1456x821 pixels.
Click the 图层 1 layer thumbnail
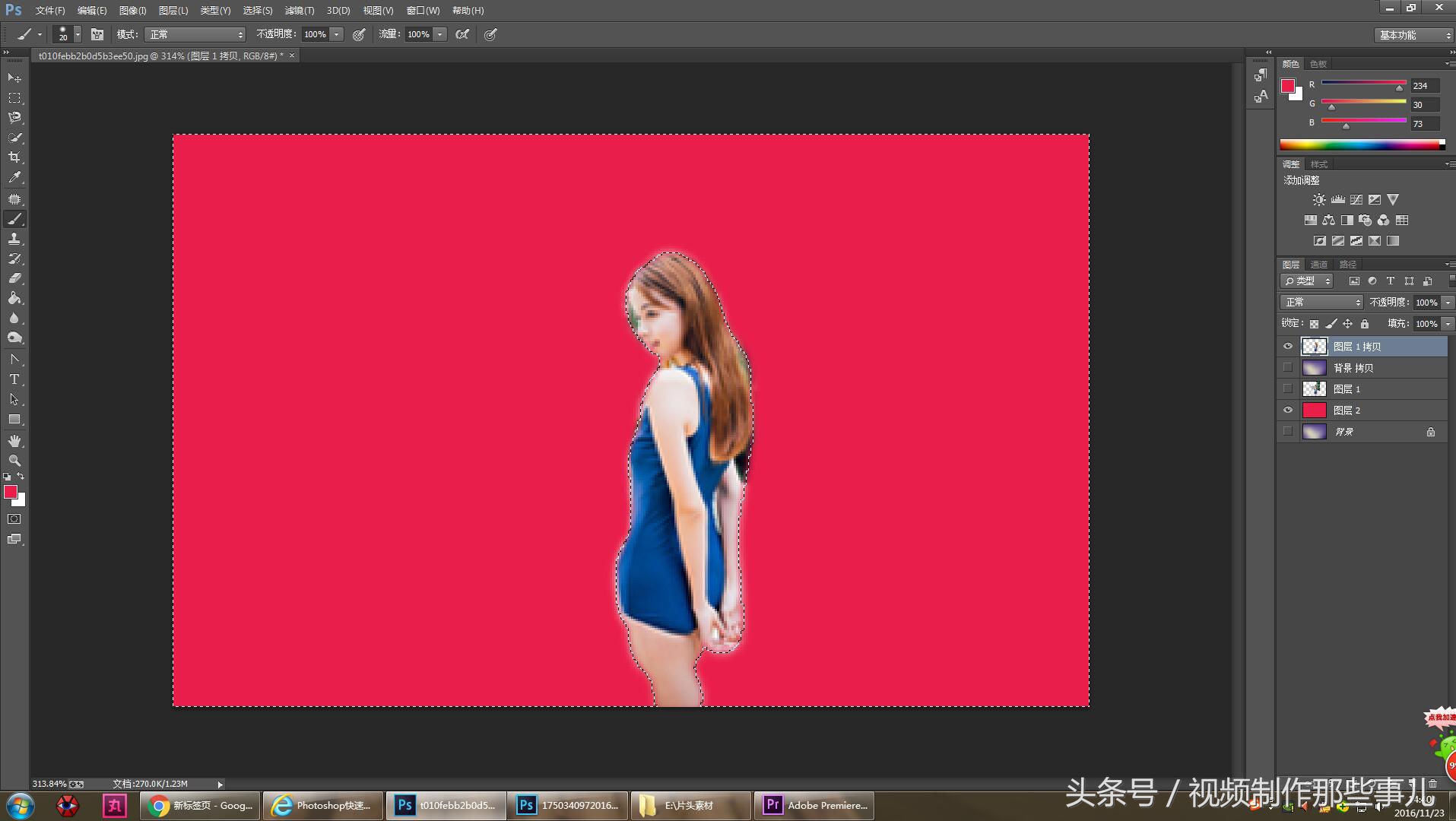coord(1314,389)
